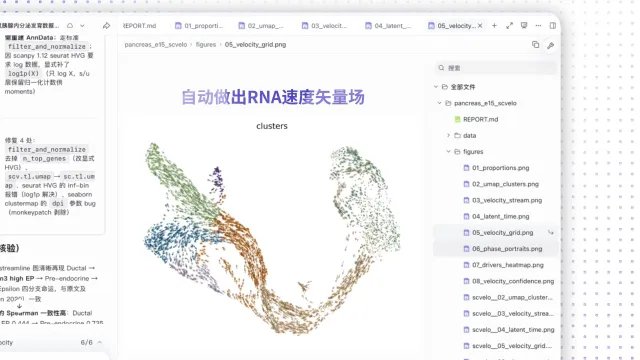Open the 03_velocit... tab

pyautogui.click(x=324, y=26)
